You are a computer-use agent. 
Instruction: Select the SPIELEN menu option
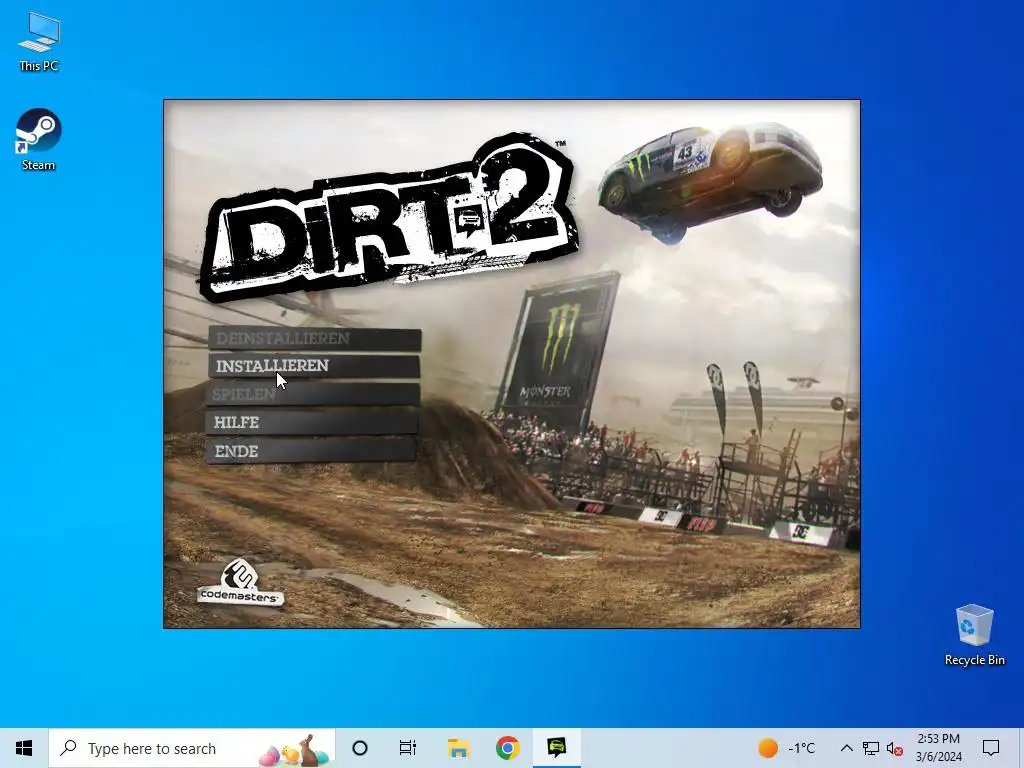pos(313,394)
